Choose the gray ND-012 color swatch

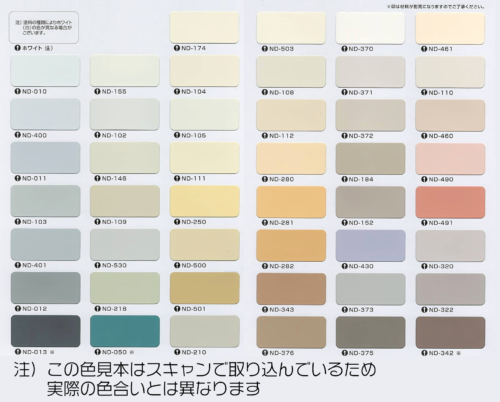[46, 288]
